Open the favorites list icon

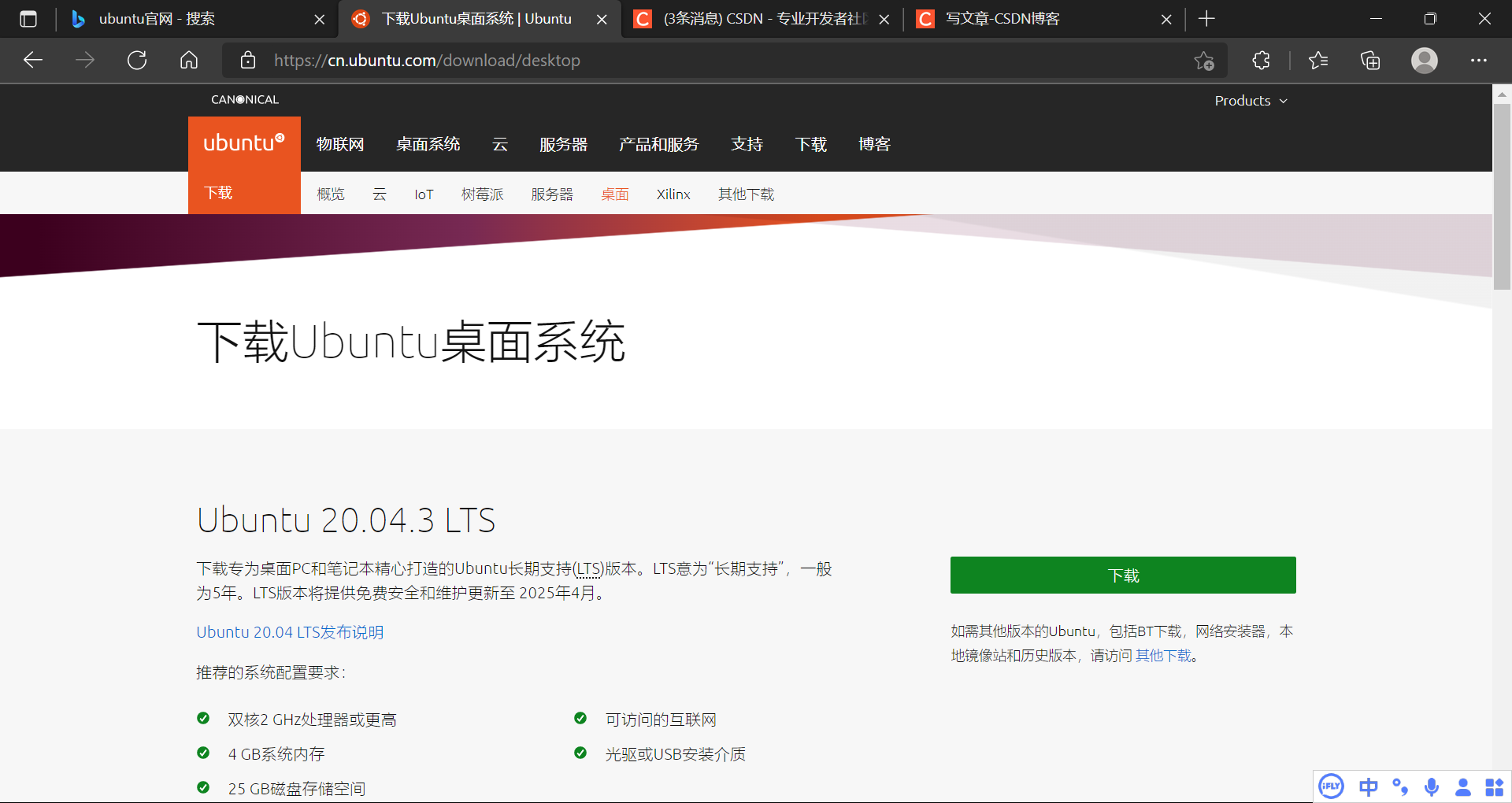(1318, 61)
